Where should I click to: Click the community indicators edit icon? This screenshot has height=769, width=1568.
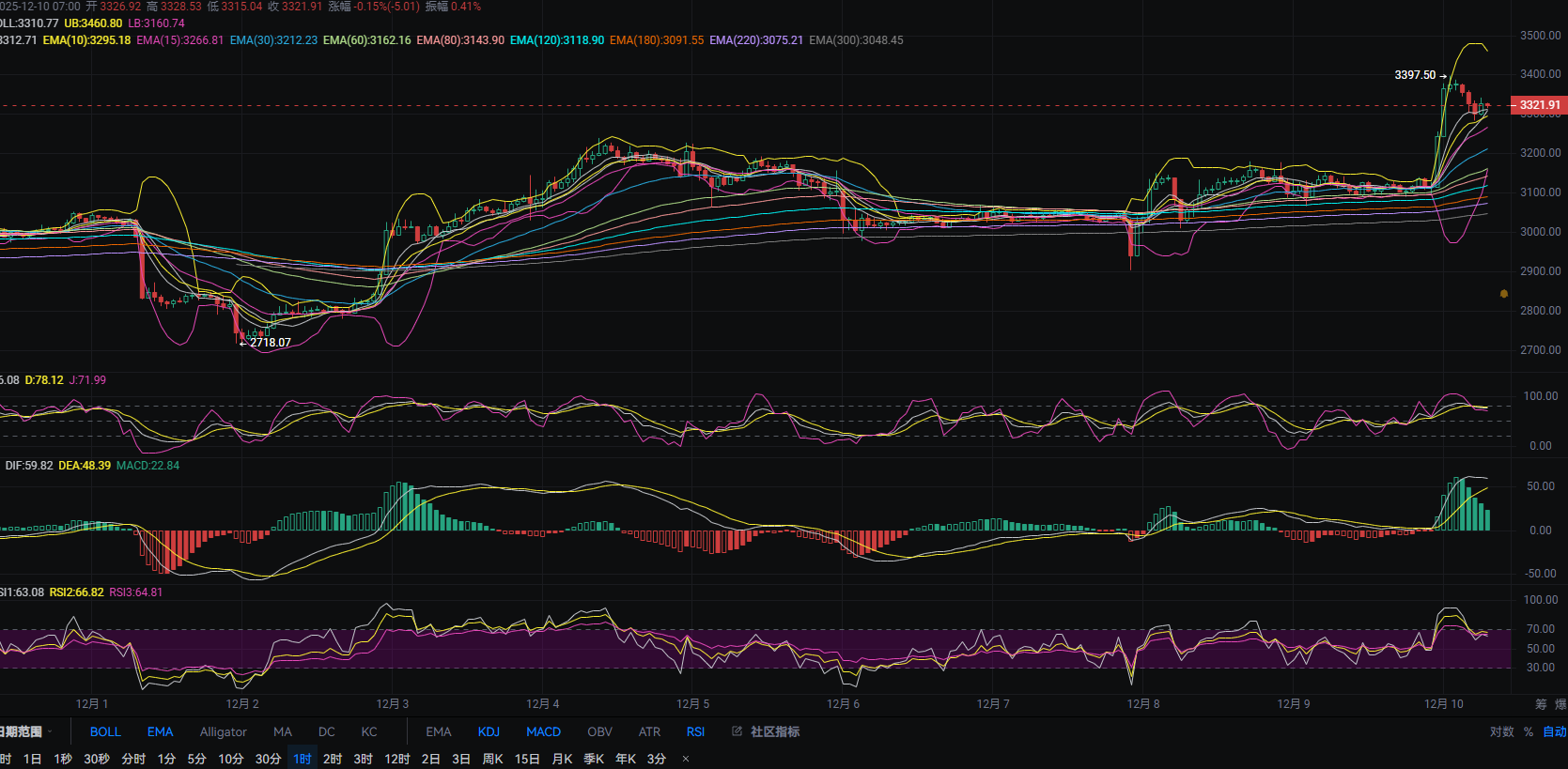tap(737, 731)
